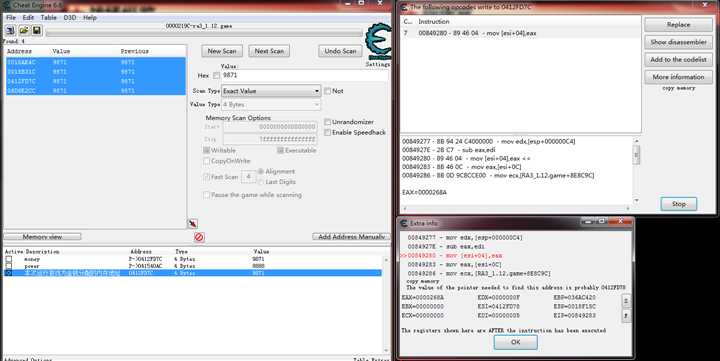Click the open folder toolbar icon
The image size is (720, 361).
[x=24, y=31]
